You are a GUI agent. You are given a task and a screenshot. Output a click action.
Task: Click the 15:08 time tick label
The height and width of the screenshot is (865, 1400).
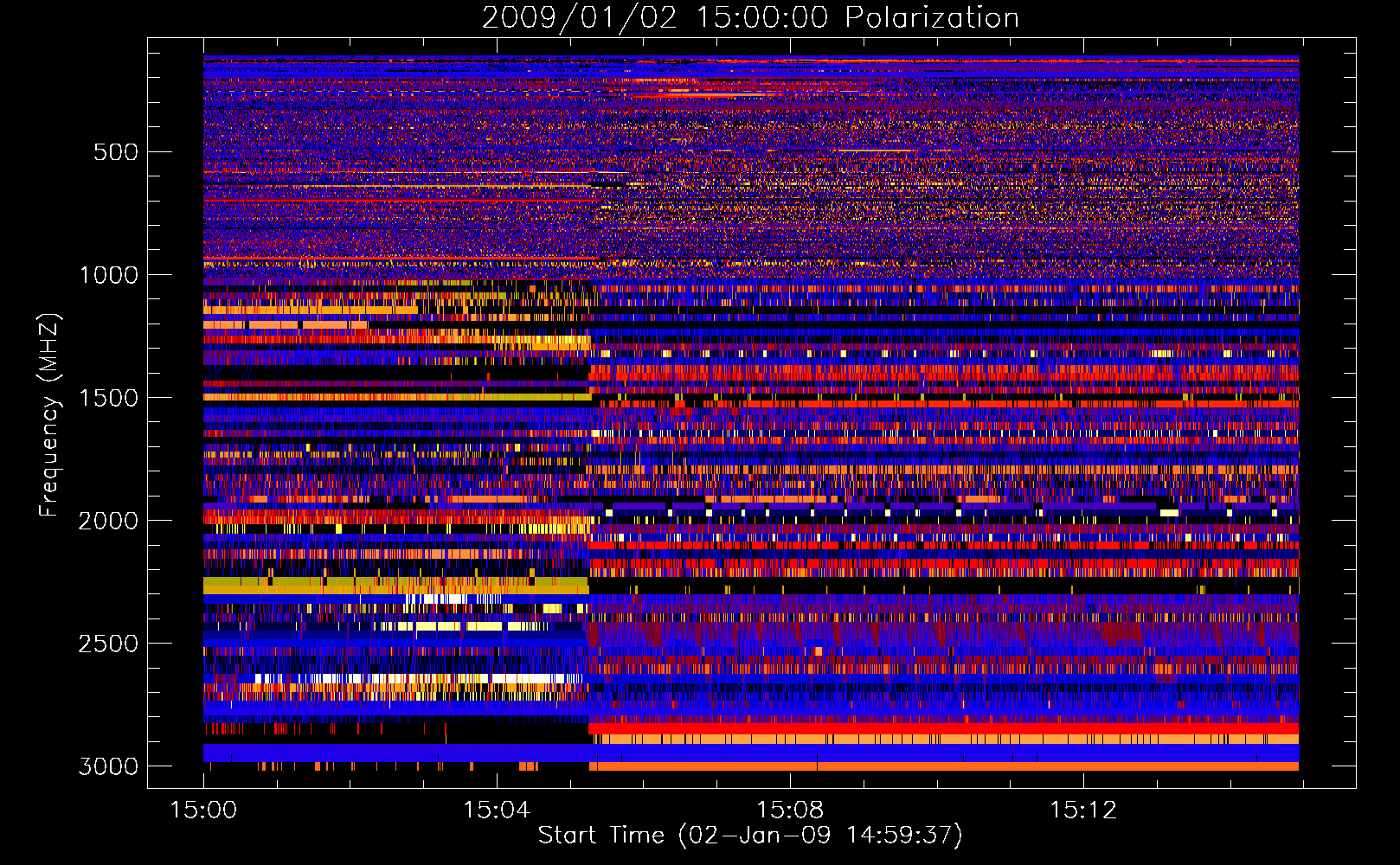click(x=790, y=811)
